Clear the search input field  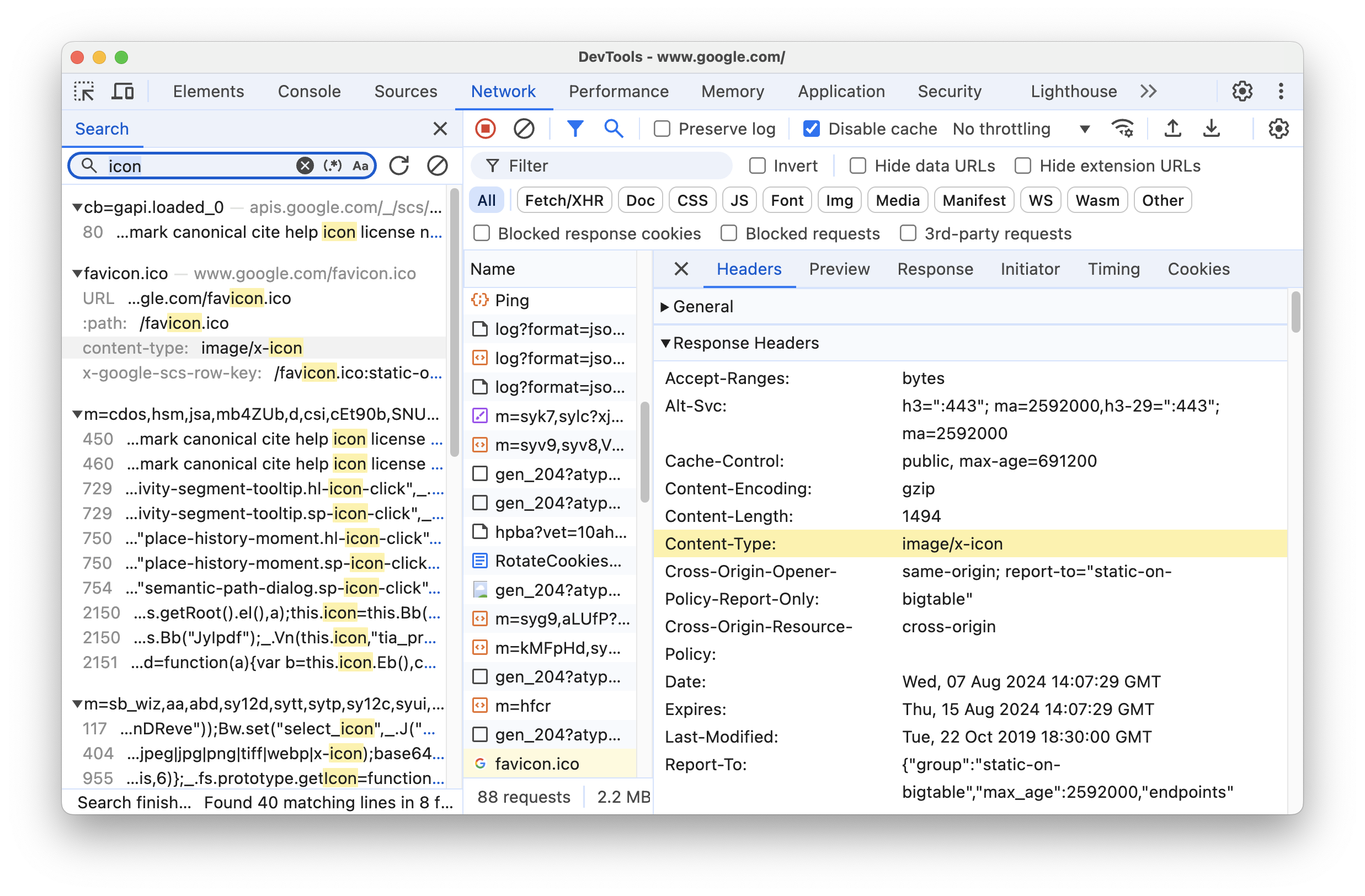[305, 165]
